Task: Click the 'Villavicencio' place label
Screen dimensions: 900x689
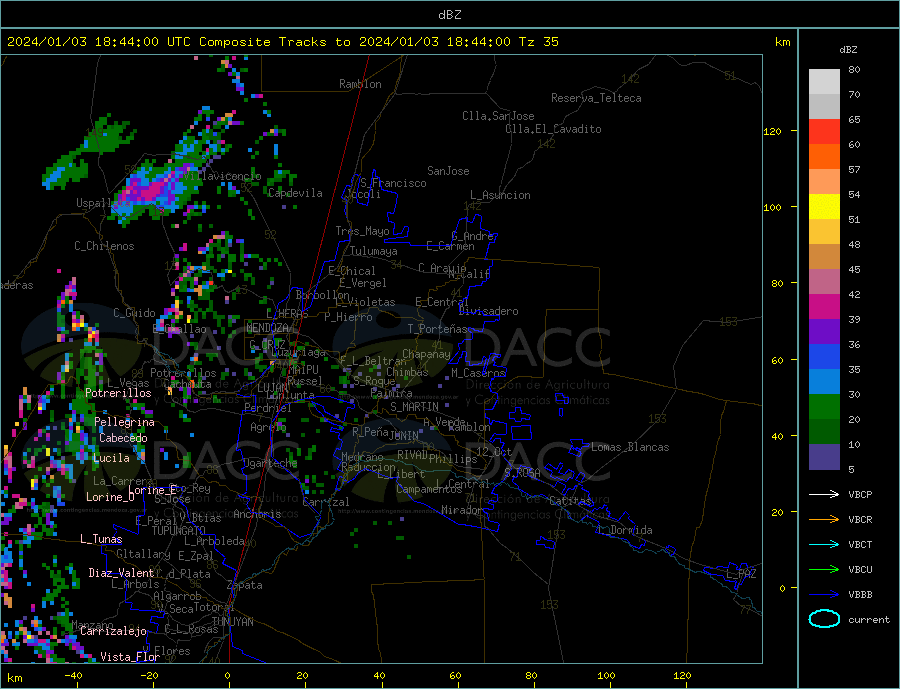Action: [x=222, y=176]
